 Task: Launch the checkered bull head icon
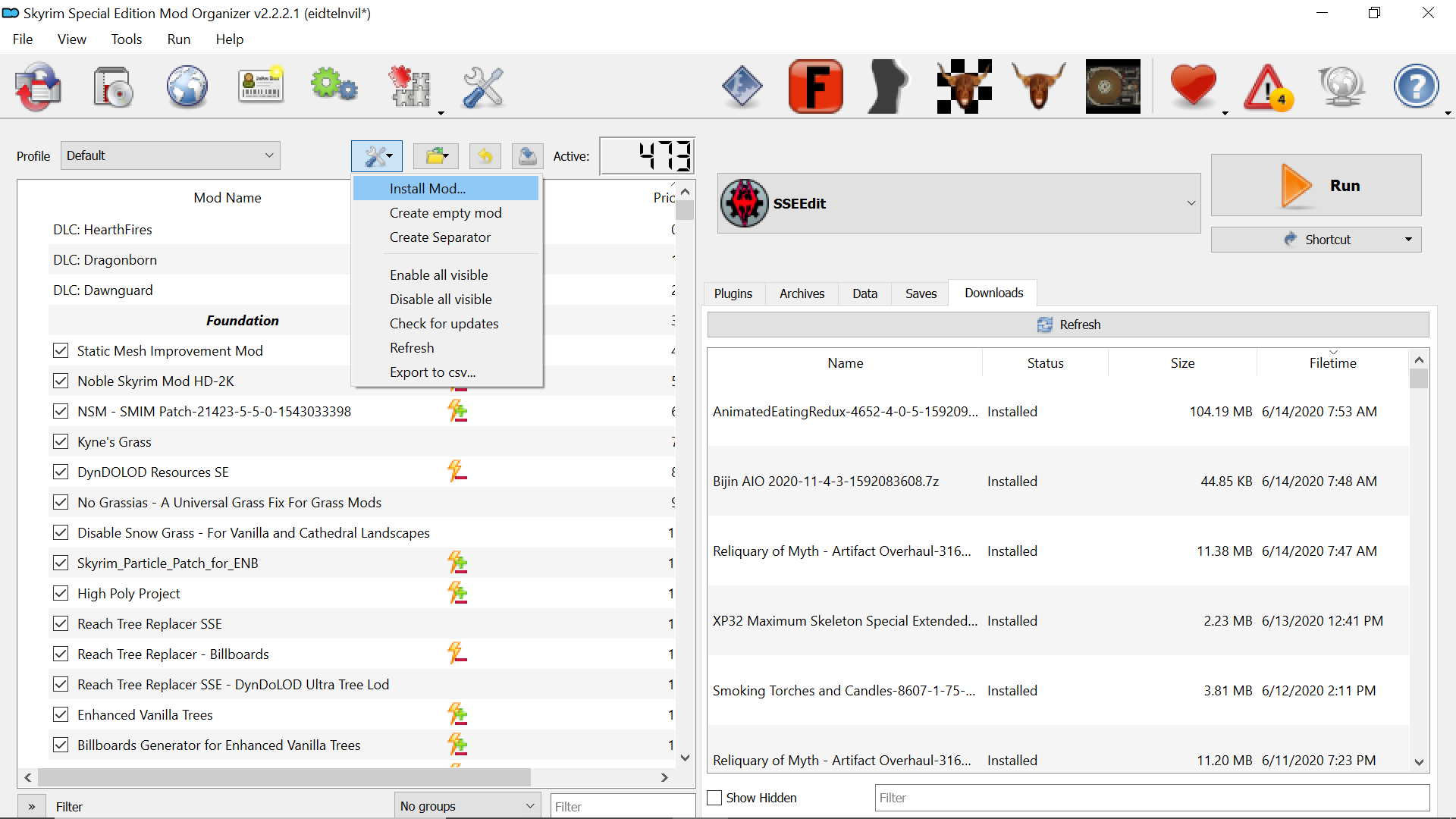click(964, 86)
